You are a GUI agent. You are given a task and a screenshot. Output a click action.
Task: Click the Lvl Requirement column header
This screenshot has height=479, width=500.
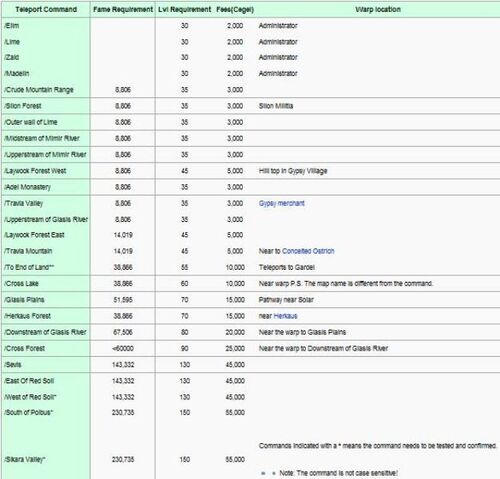[184, 9]
